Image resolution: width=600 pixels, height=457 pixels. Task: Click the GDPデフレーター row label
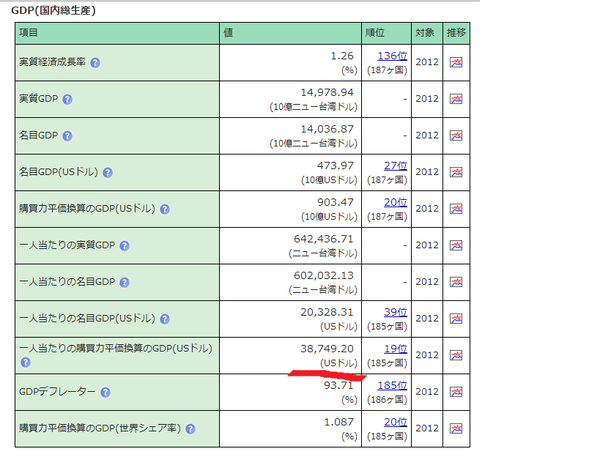pyautogui.click(x=57, y=392)
